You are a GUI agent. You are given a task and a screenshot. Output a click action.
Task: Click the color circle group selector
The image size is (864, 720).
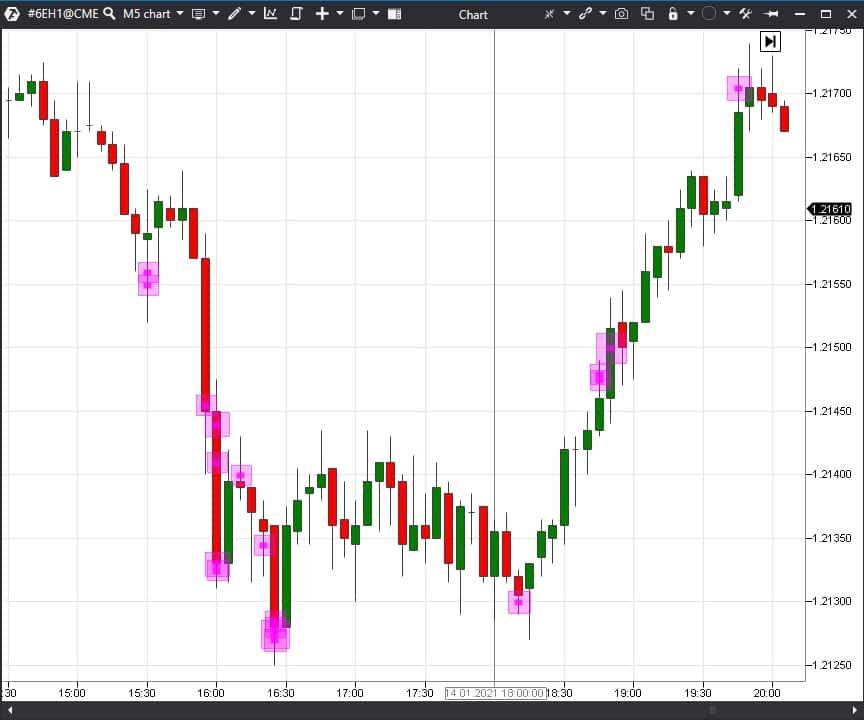[709, 14]
